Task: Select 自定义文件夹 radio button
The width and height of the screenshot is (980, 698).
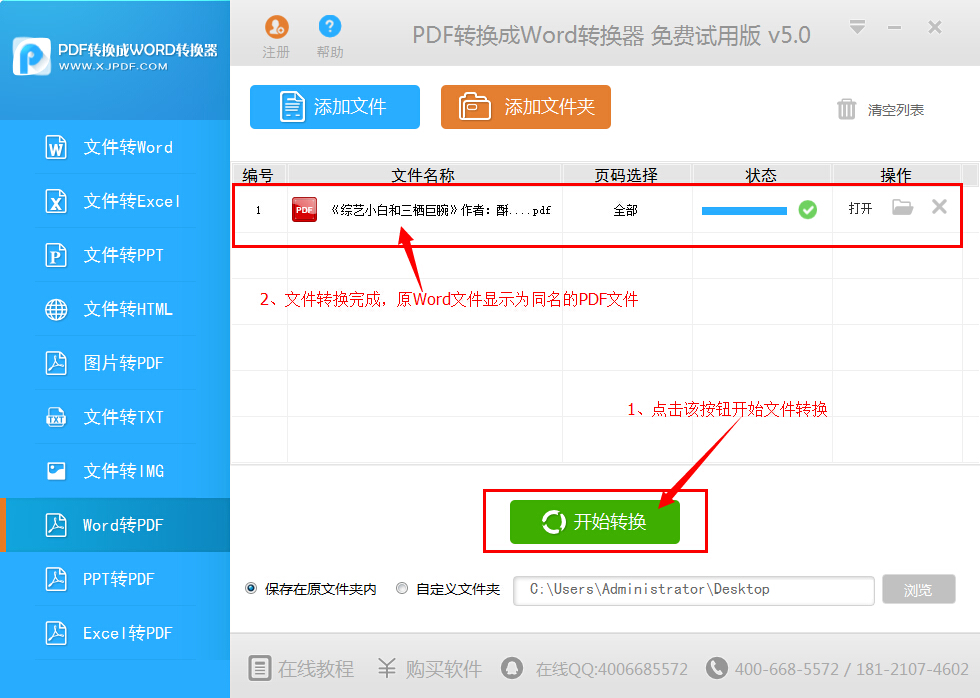Action: (x=402, y=588)
